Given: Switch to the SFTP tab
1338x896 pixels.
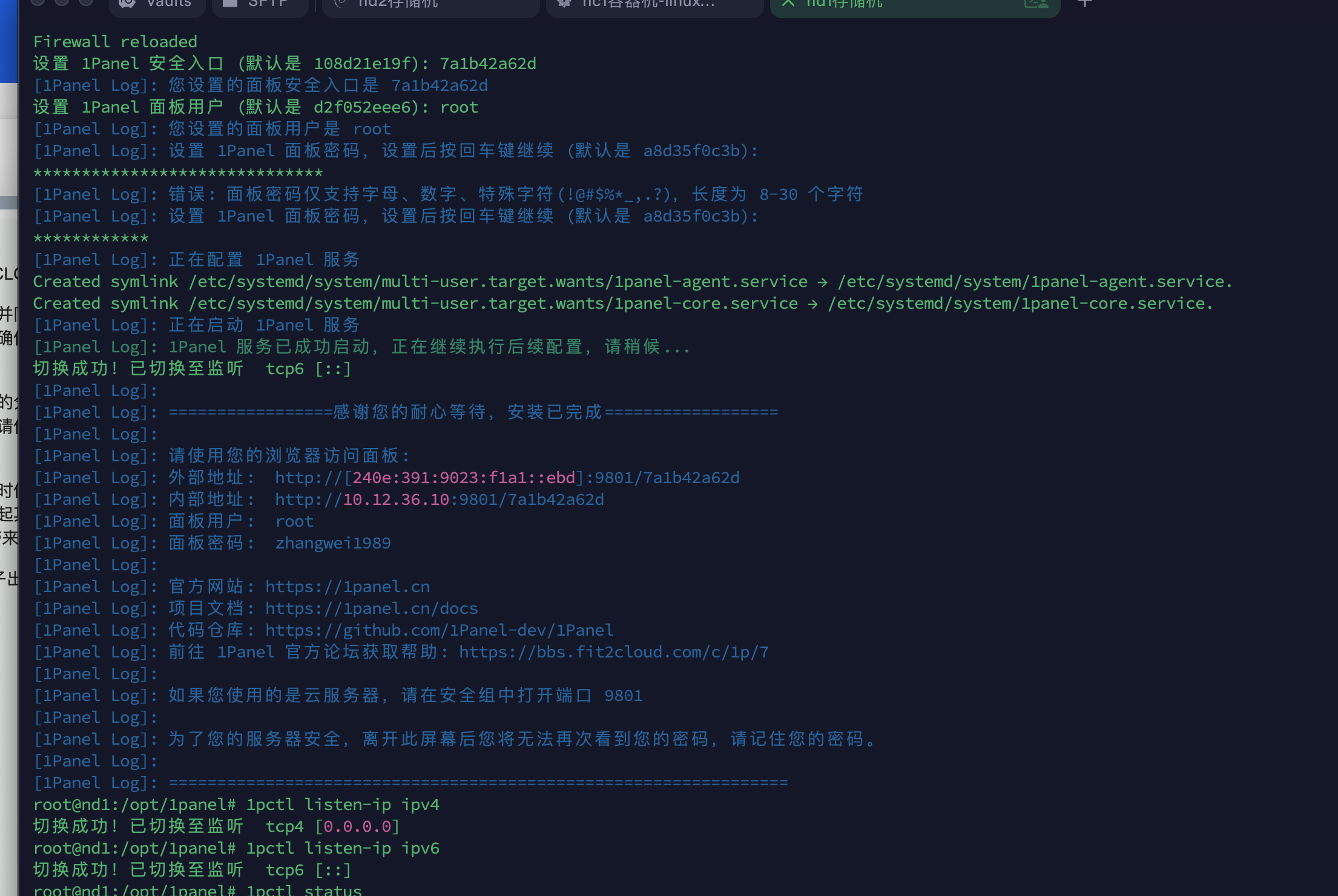Looking at the screenshot, I should (262, 4).
